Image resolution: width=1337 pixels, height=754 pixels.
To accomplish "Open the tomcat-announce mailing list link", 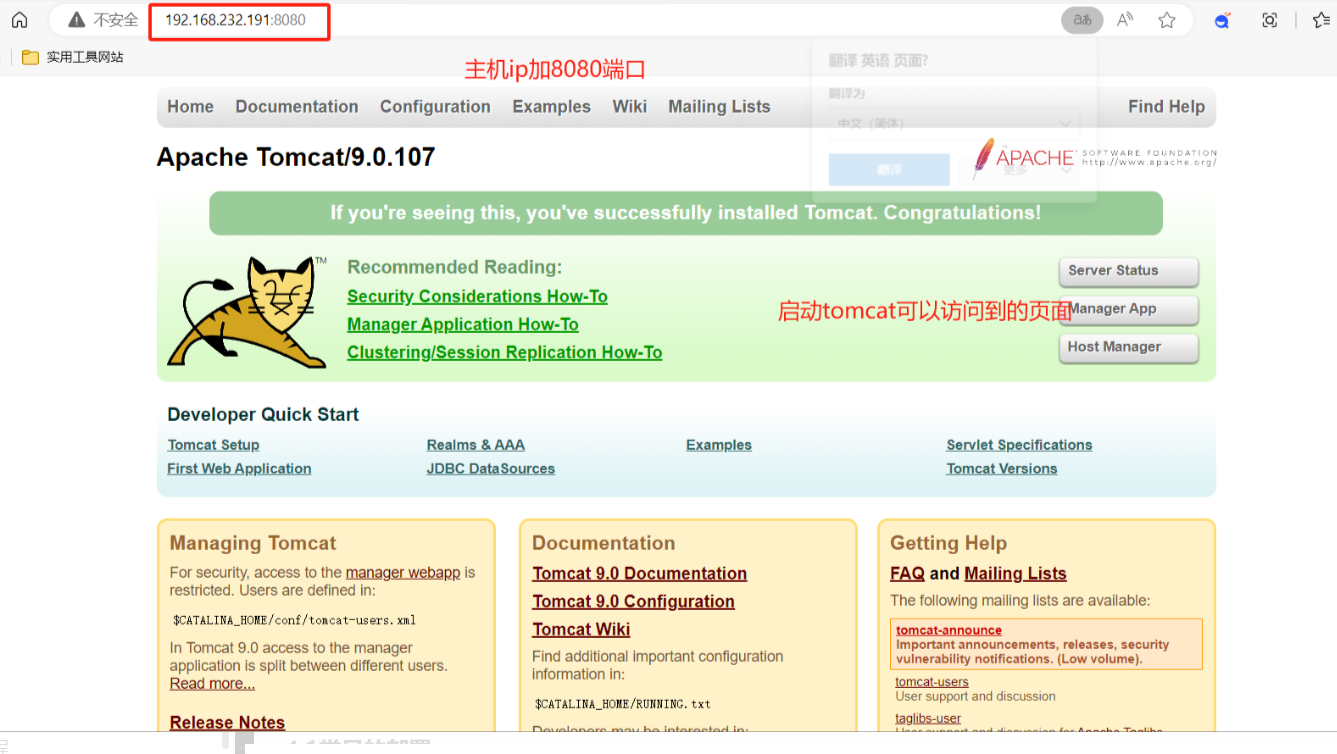I will 949,630.
